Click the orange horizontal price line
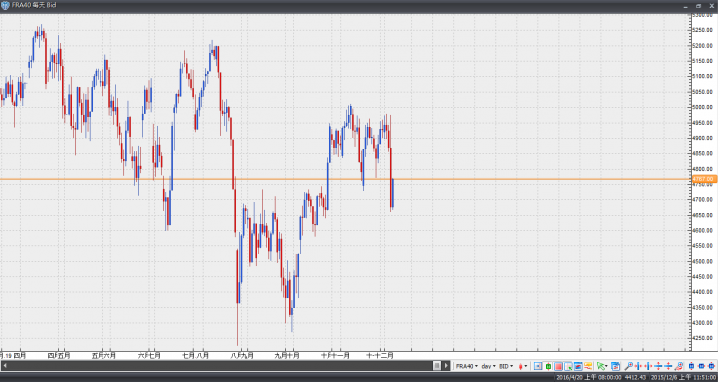The image size is (720, 382). pos(345,179)
